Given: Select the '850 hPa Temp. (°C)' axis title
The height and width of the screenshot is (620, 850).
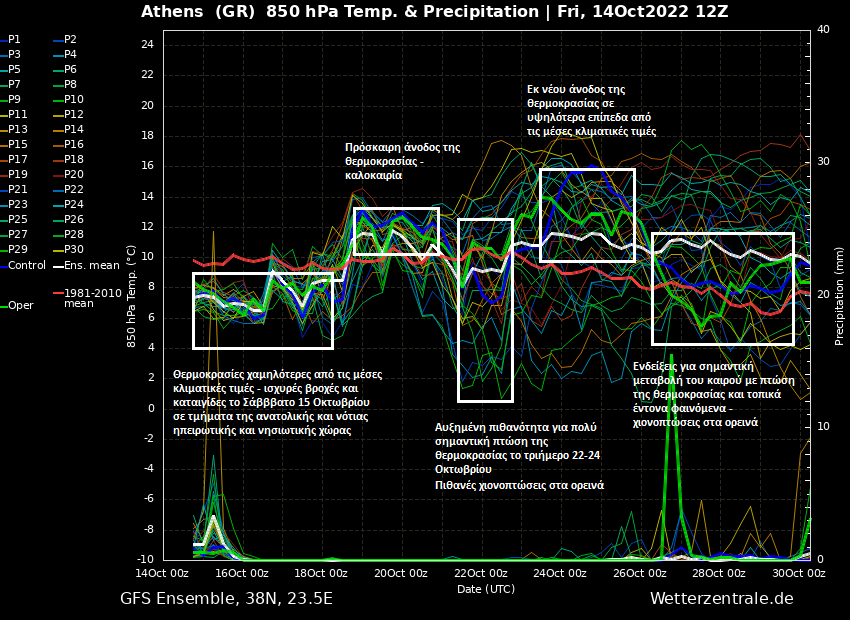Looking at the screenshot, I should pyautogui.click(x=131, y=296).
